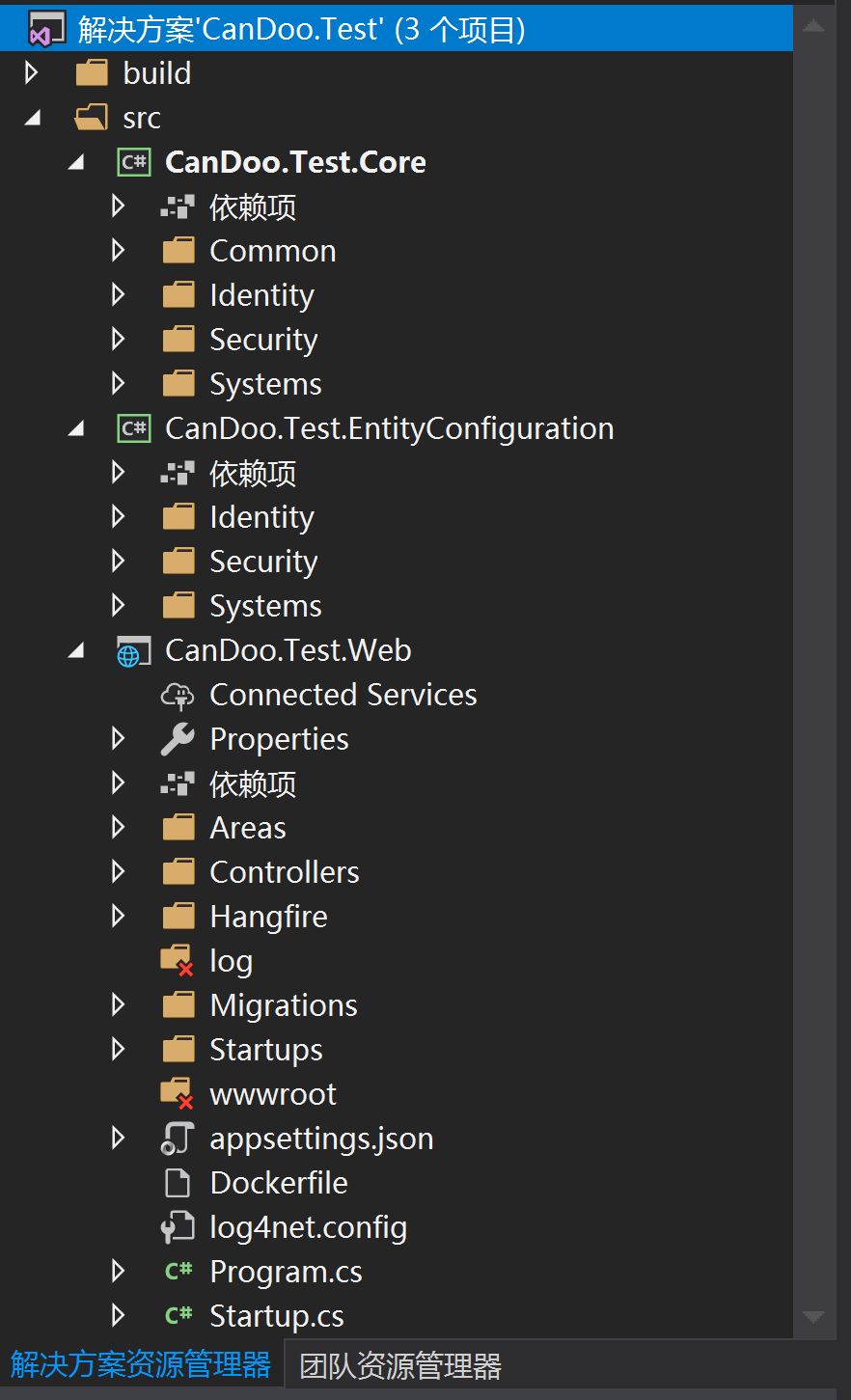851x1400 pixels.
Task: Select the 解决方案资源管理器 tab
Action: click(141, 1365)
